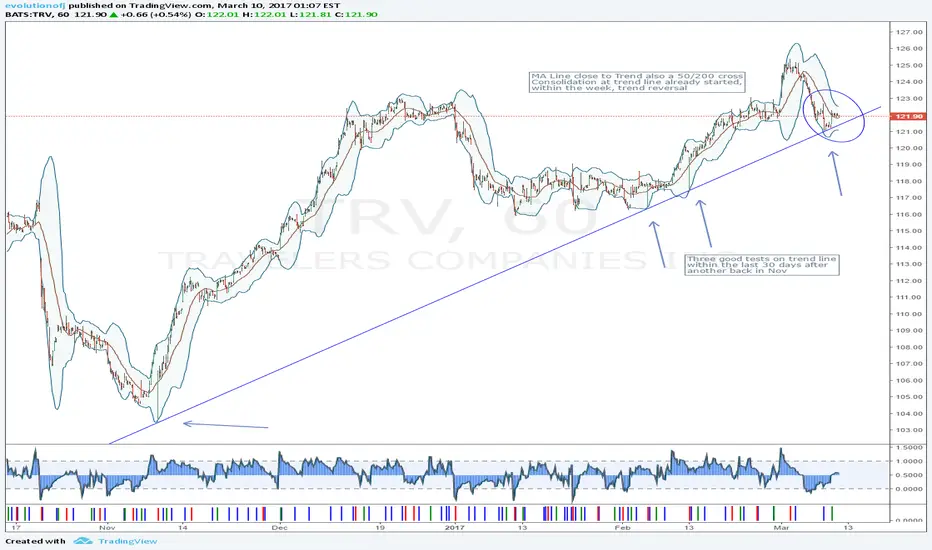
Task: Click the 123.00 price axis label
Action: point(909,99)
